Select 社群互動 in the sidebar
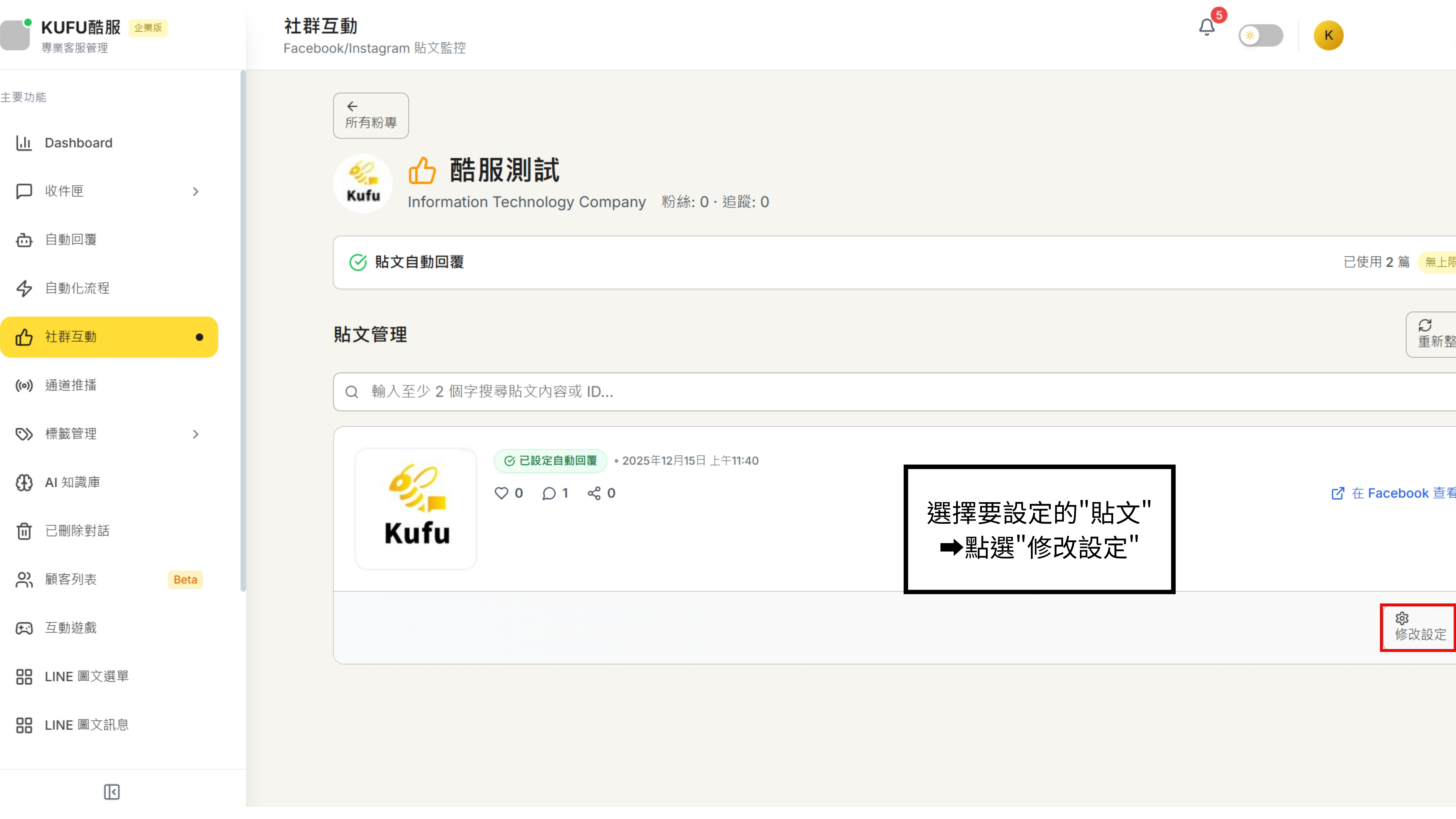The image size is (1456, 819). [71, 337]
